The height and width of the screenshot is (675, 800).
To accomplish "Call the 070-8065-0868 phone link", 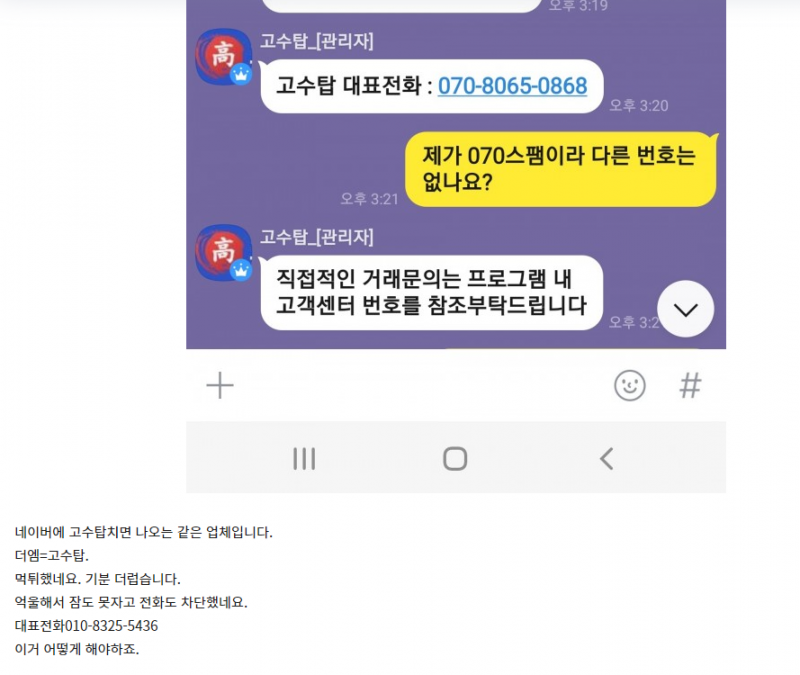I will pyautogui.click(x=512, y=86).
